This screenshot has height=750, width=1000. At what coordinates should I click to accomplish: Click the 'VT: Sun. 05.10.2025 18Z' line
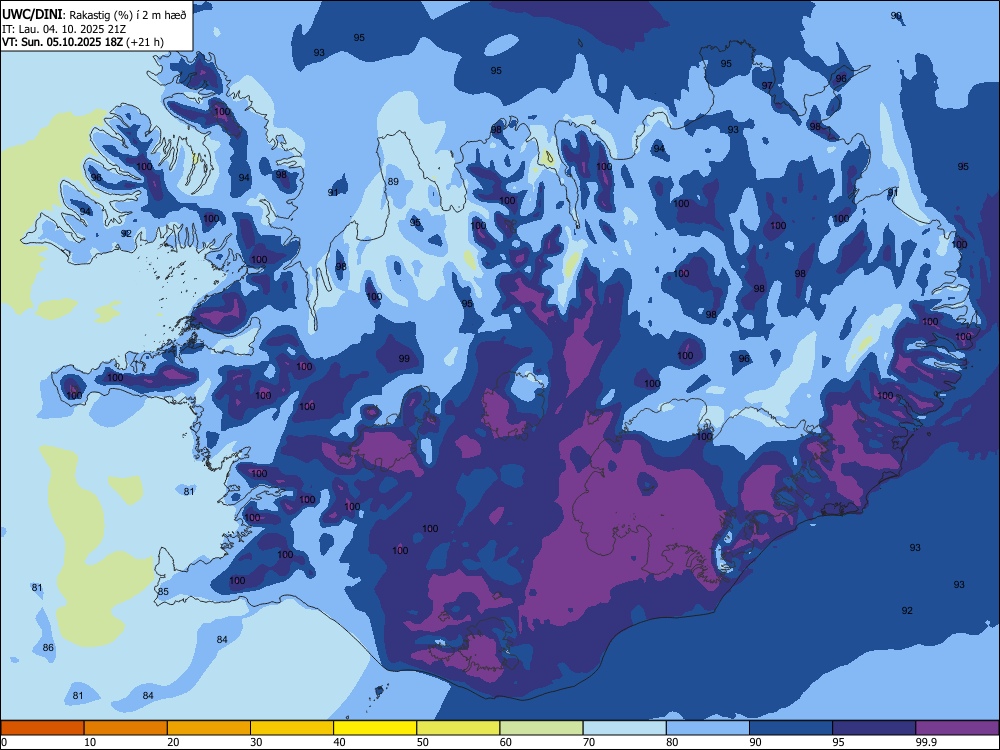62,42
